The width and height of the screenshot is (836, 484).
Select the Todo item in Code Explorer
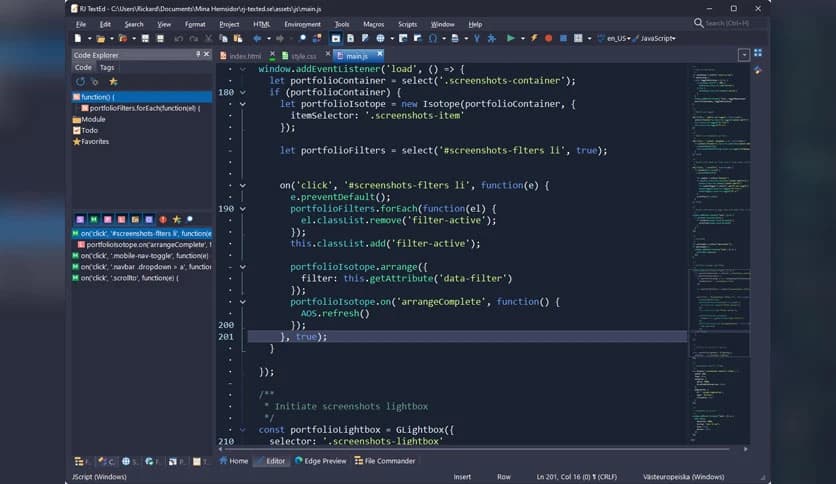tap(89, 130)
